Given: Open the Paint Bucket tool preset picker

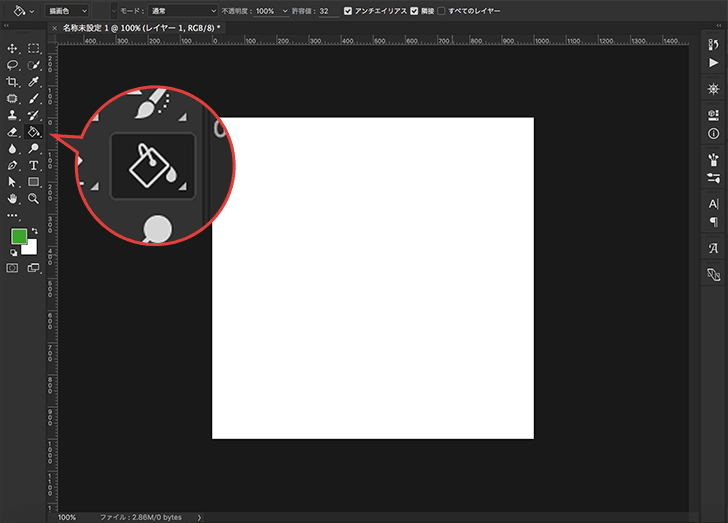Looking at the screenshot, I should tap(23, 11).
